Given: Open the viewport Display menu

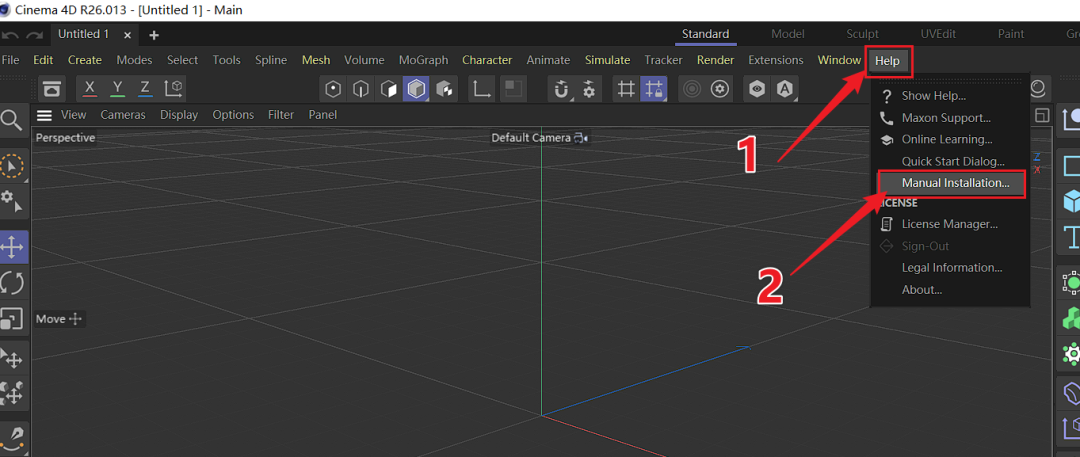Looking at the screenshot, I should coord(179,115).
